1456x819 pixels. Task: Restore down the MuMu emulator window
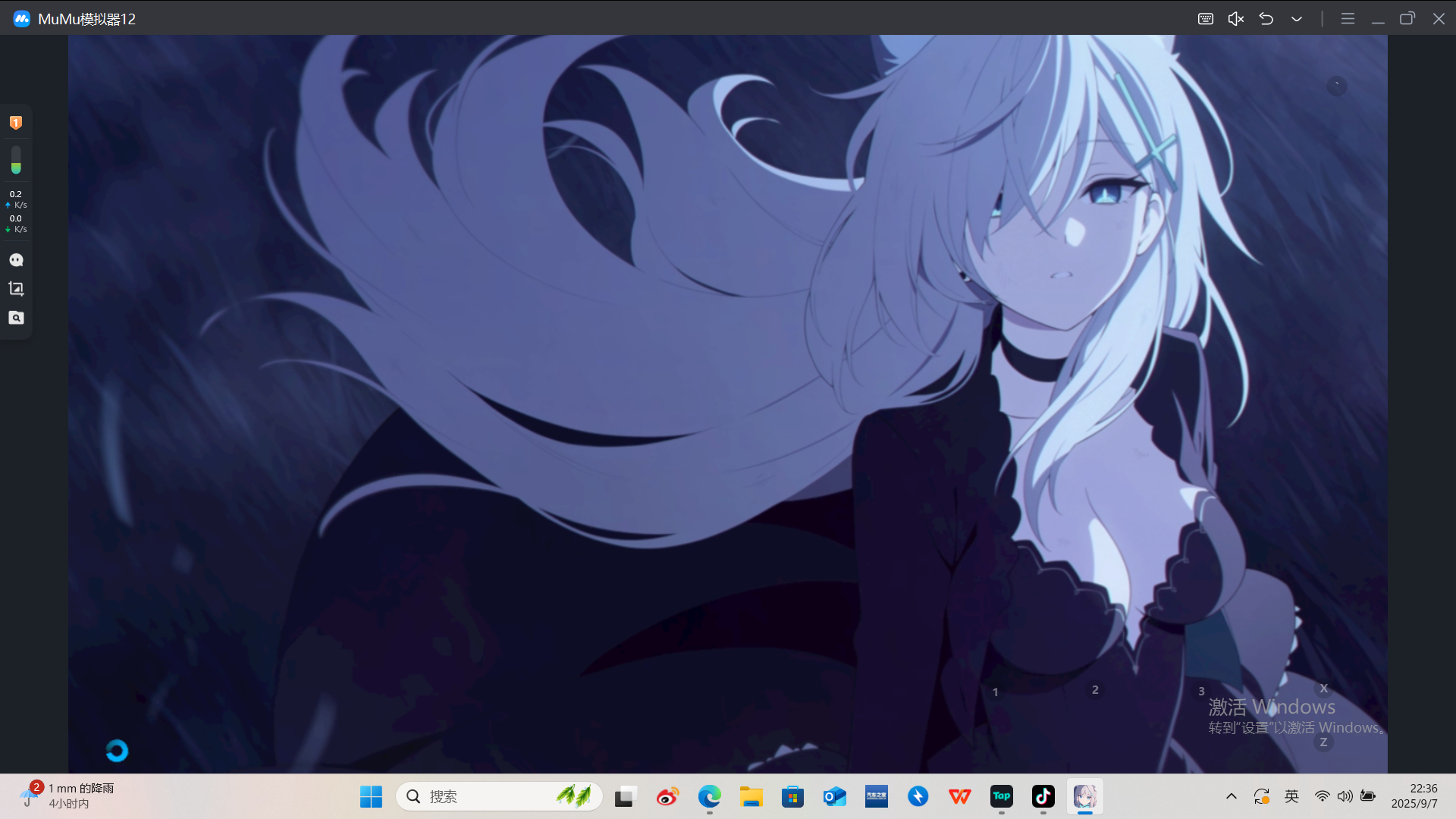1407,19
